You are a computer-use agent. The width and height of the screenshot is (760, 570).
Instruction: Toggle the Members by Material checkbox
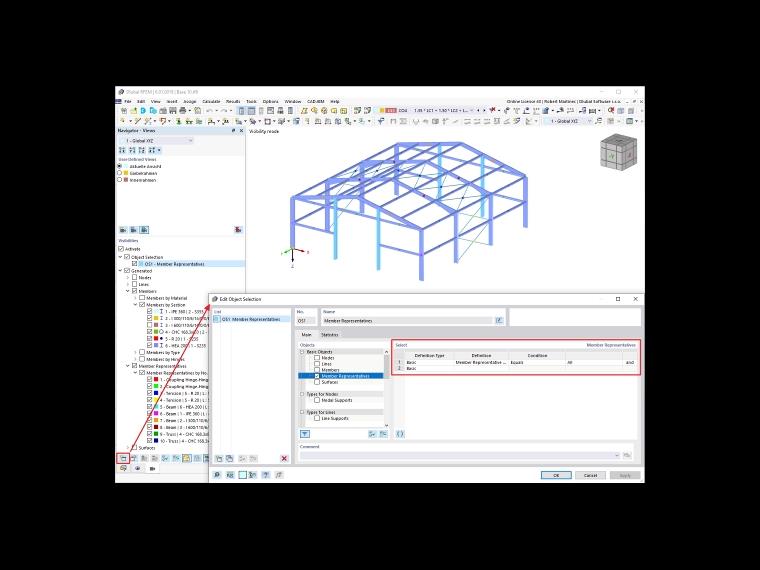click(142, 298)
